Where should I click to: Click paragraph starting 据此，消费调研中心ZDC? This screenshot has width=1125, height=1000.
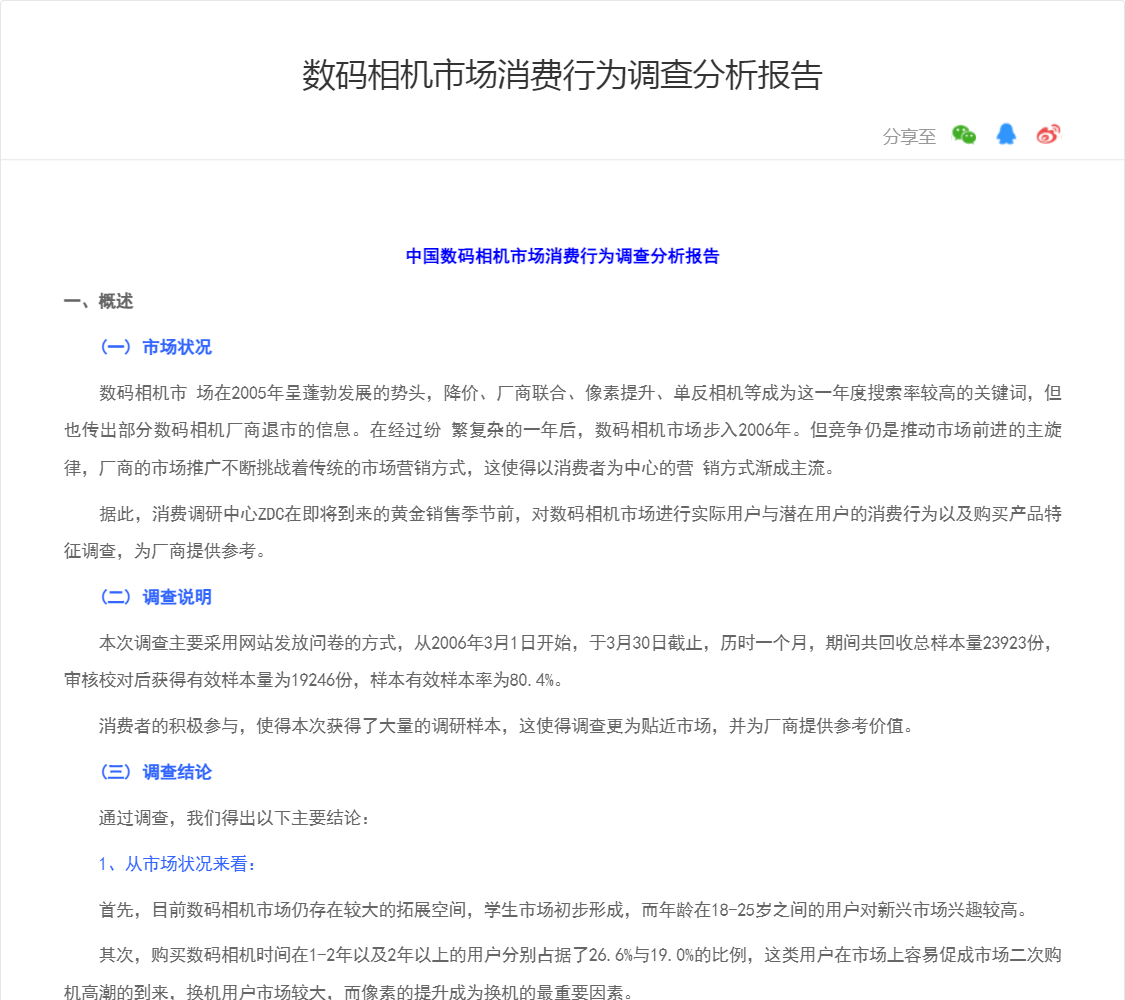point(562,532)
